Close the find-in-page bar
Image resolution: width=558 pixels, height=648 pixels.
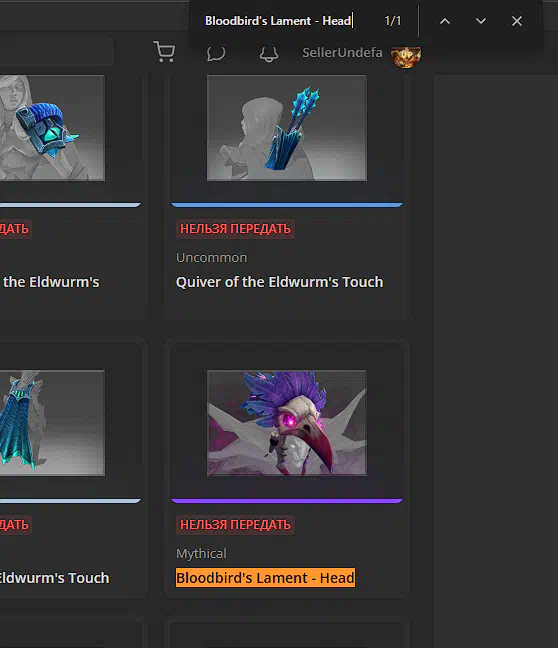517,21
